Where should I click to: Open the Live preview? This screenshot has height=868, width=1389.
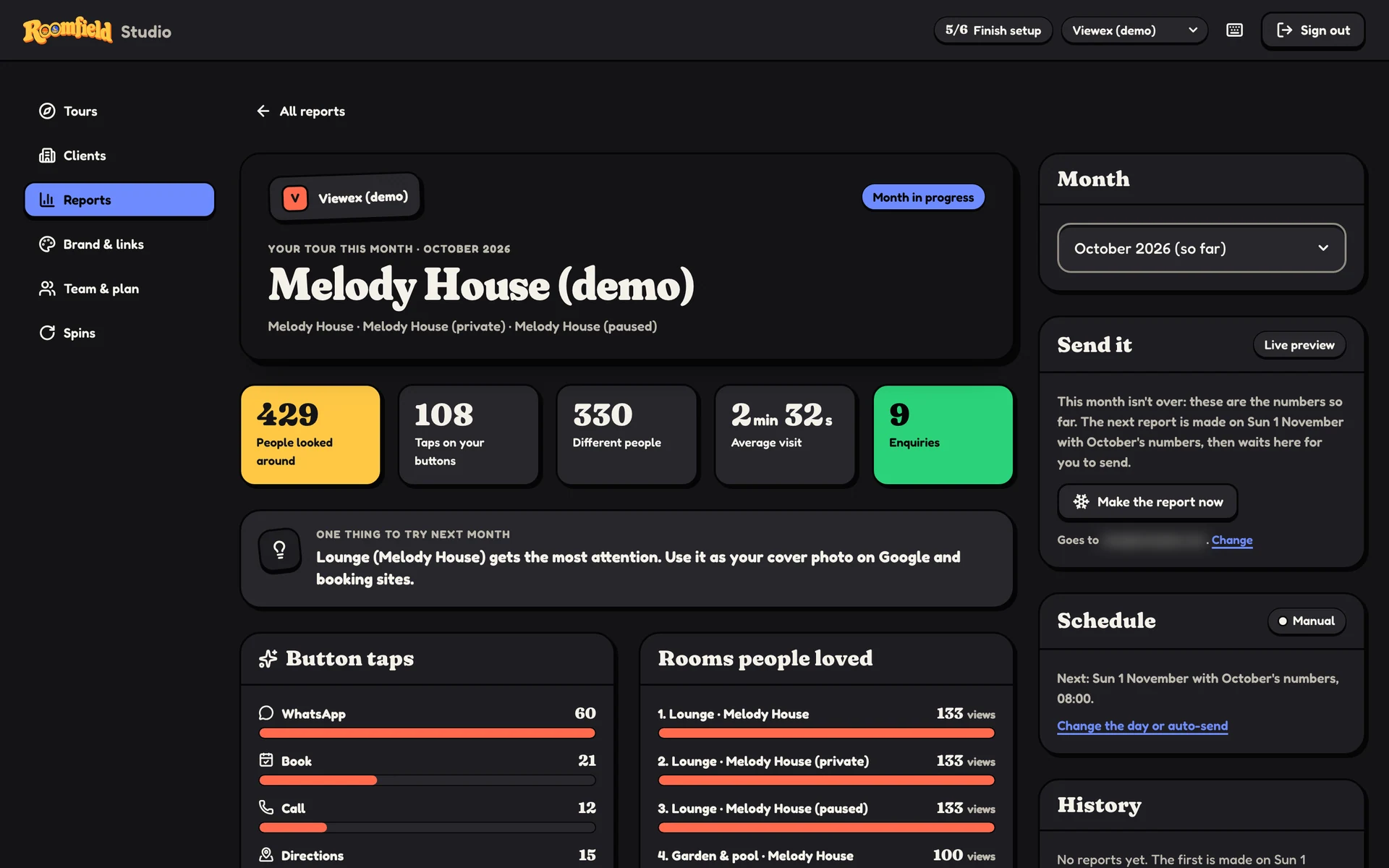click(1299, 345)
